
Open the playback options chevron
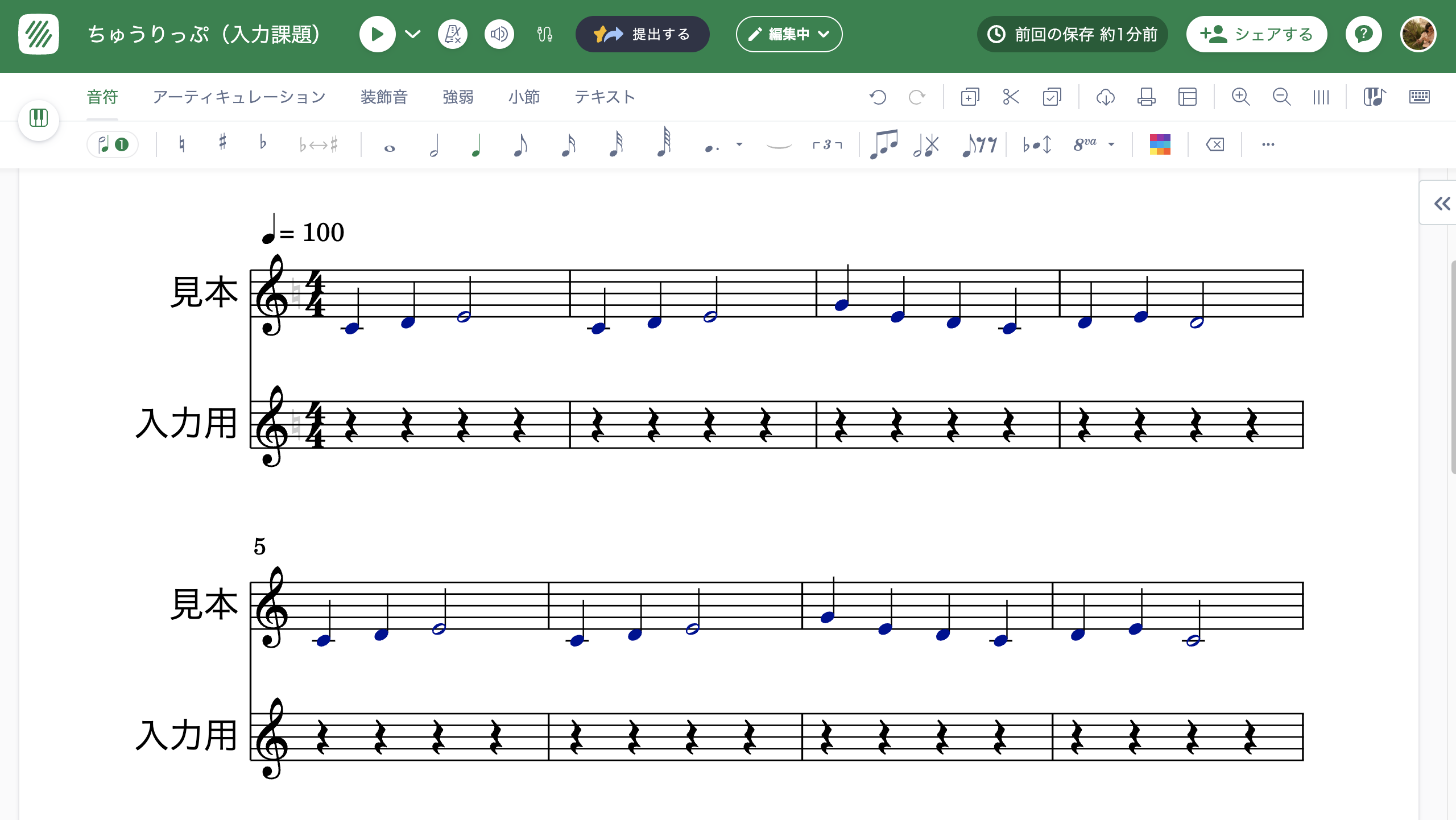(x=413, y=35)
